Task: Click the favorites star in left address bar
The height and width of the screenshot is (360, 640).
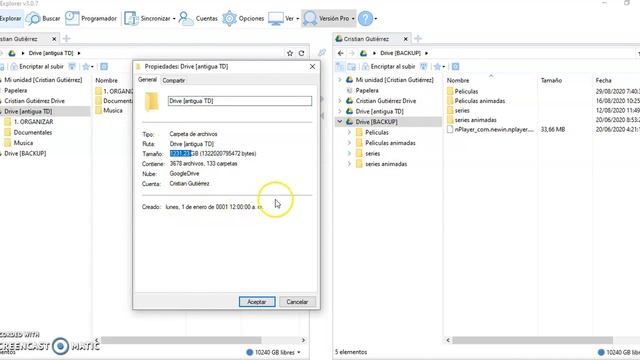Action: tap(290, 53)
